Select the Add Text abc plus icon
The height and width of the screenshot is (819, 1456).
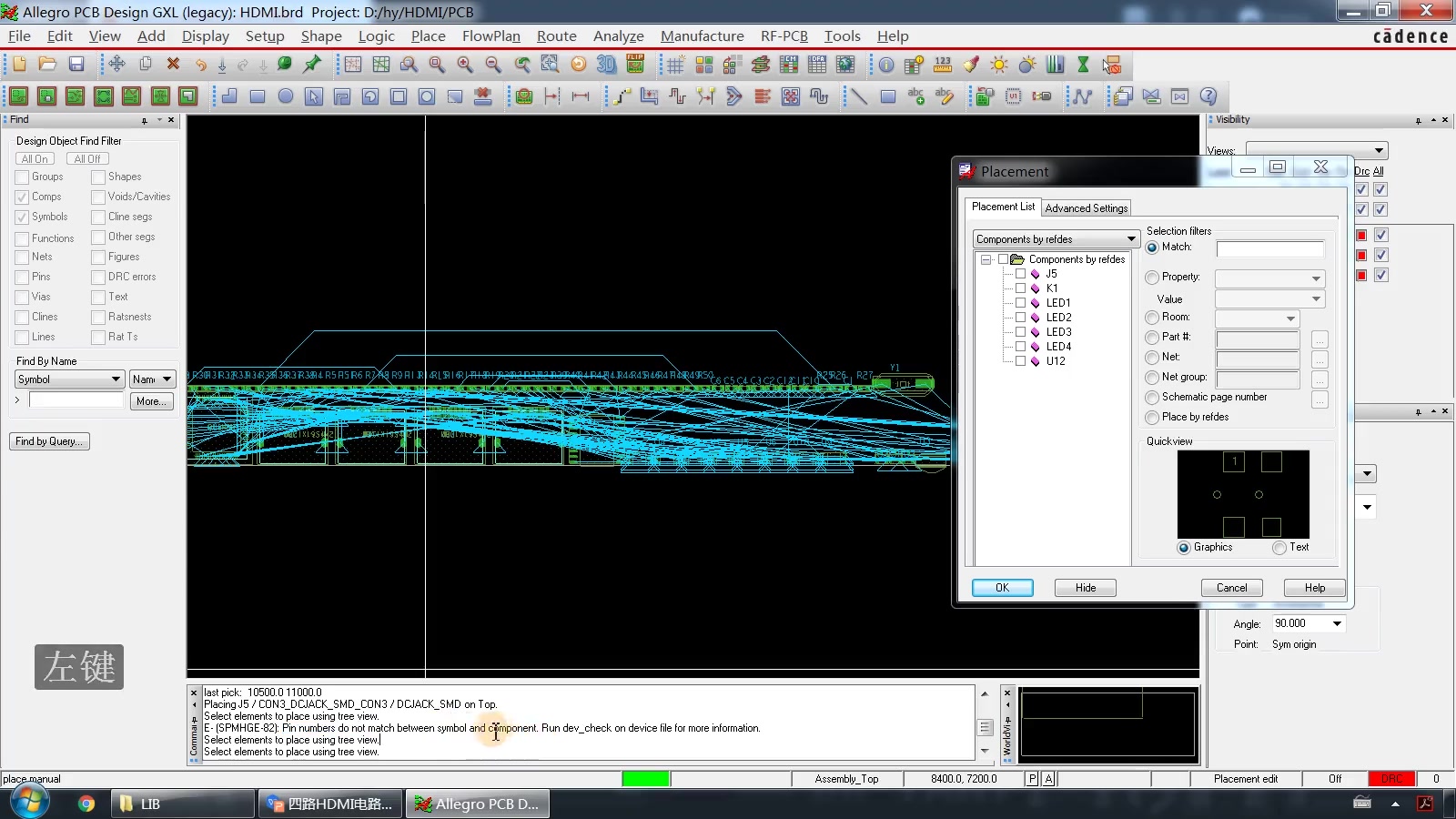pyautogui.click(x=915, y=96)
